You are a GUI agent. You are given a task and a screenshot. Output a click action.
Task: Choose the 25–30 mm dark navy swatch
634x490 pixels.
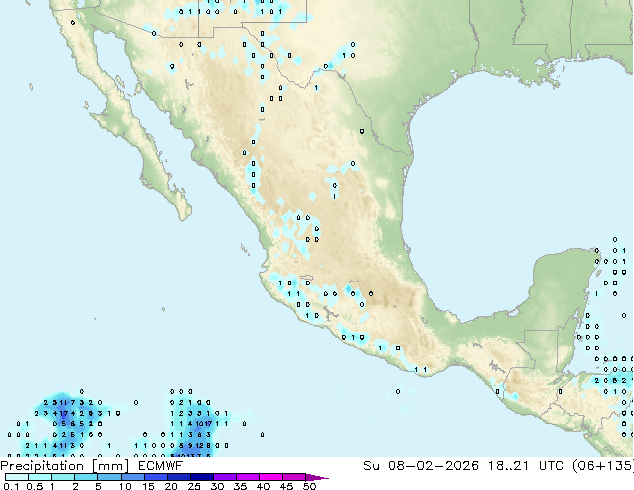click(201, 477)
